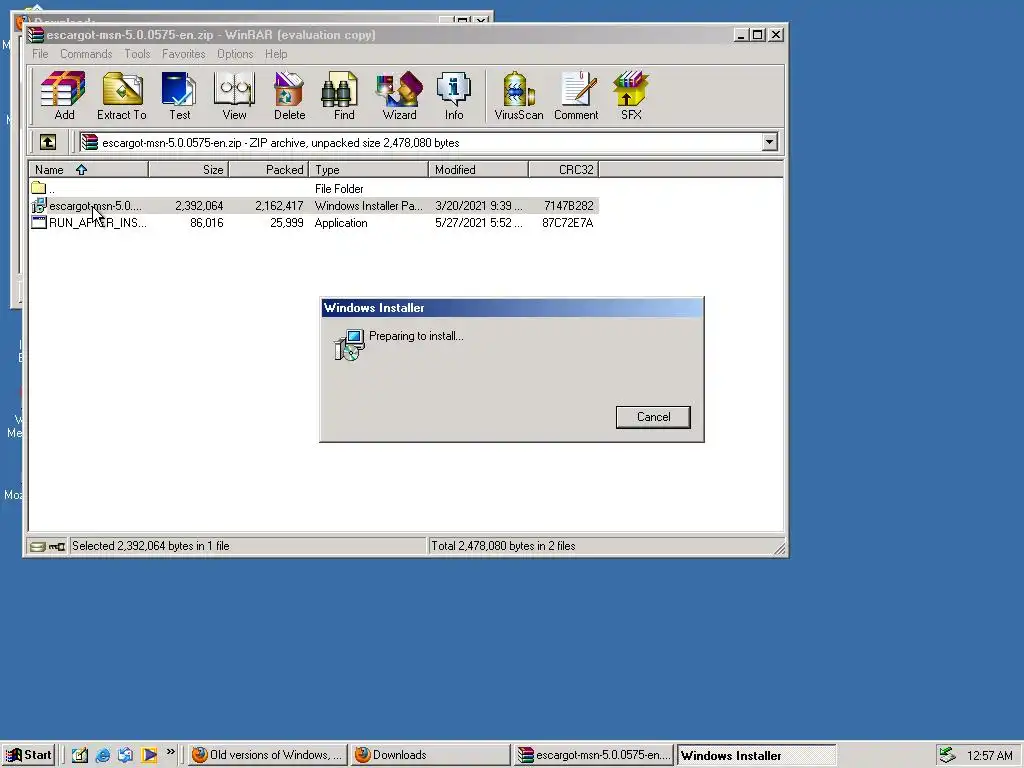Sort by the Packed column header

[x=268, y=170]
